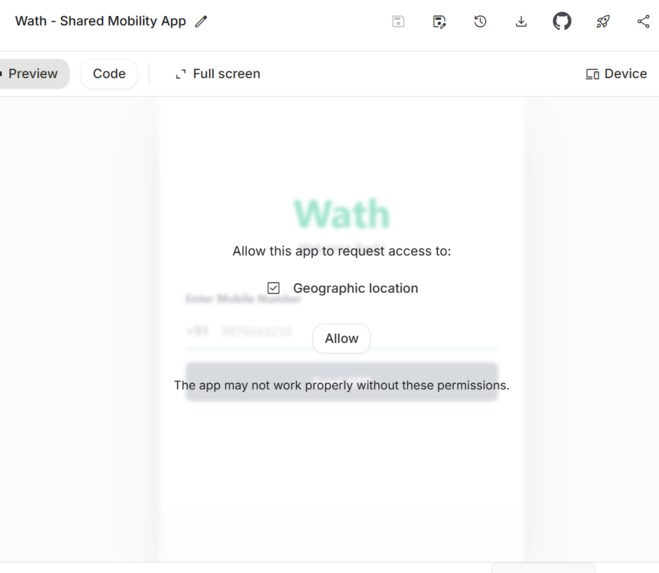Deploy the app with rocket icon

coord(603,21)
